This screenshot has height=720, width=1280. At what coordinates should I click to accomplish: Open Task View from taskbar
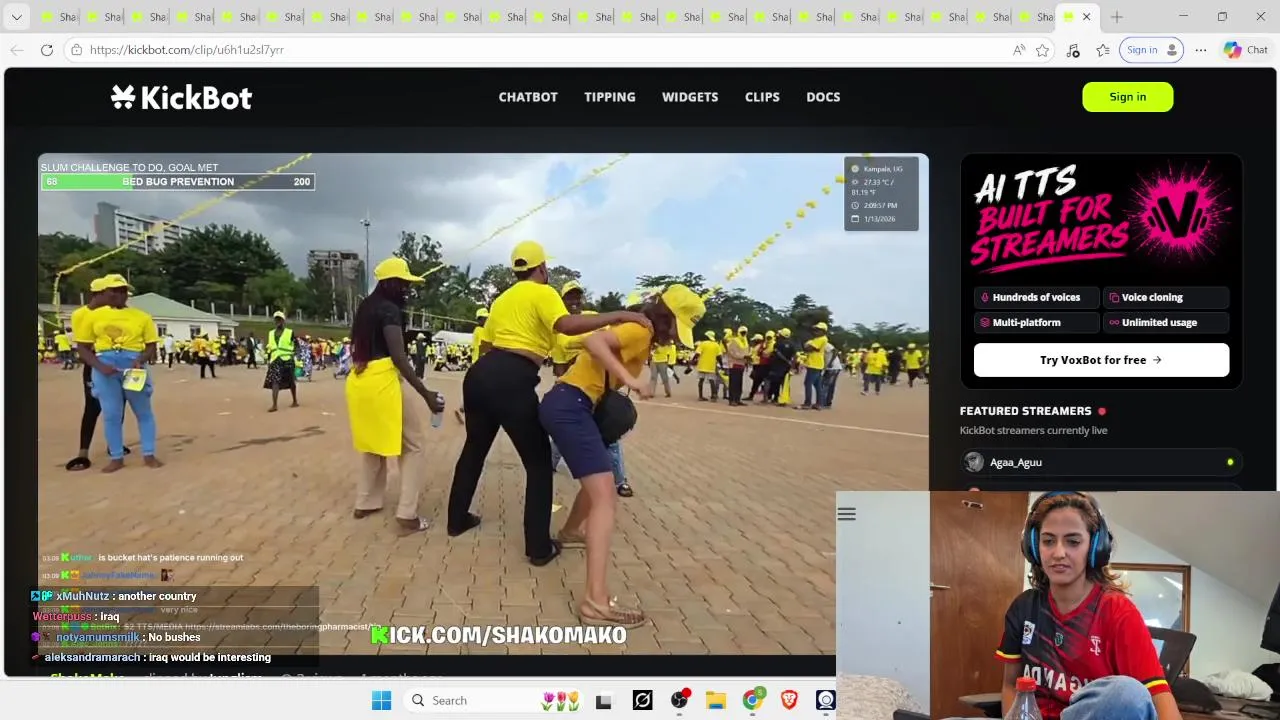tap(603, 701)
